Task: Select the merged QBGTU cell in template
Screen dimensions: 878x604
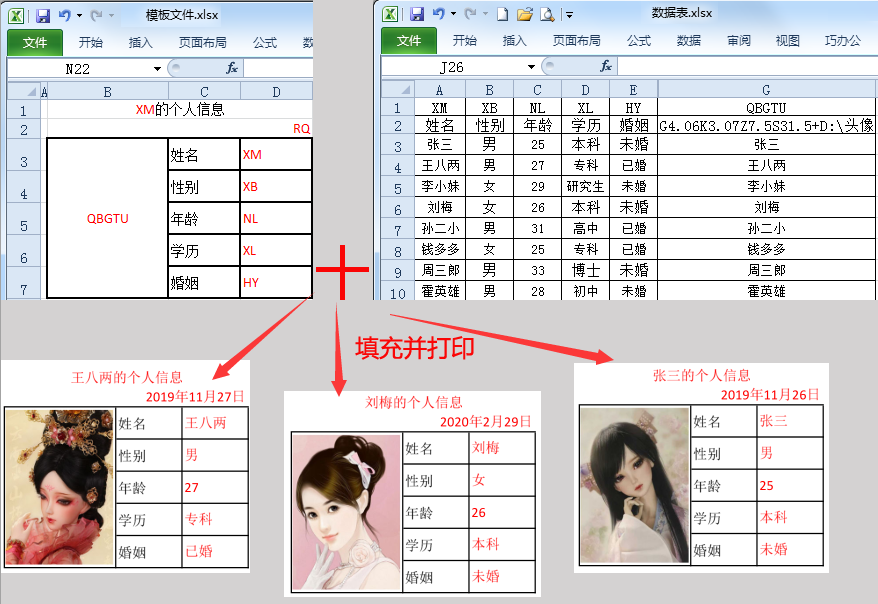Action: 108,218
